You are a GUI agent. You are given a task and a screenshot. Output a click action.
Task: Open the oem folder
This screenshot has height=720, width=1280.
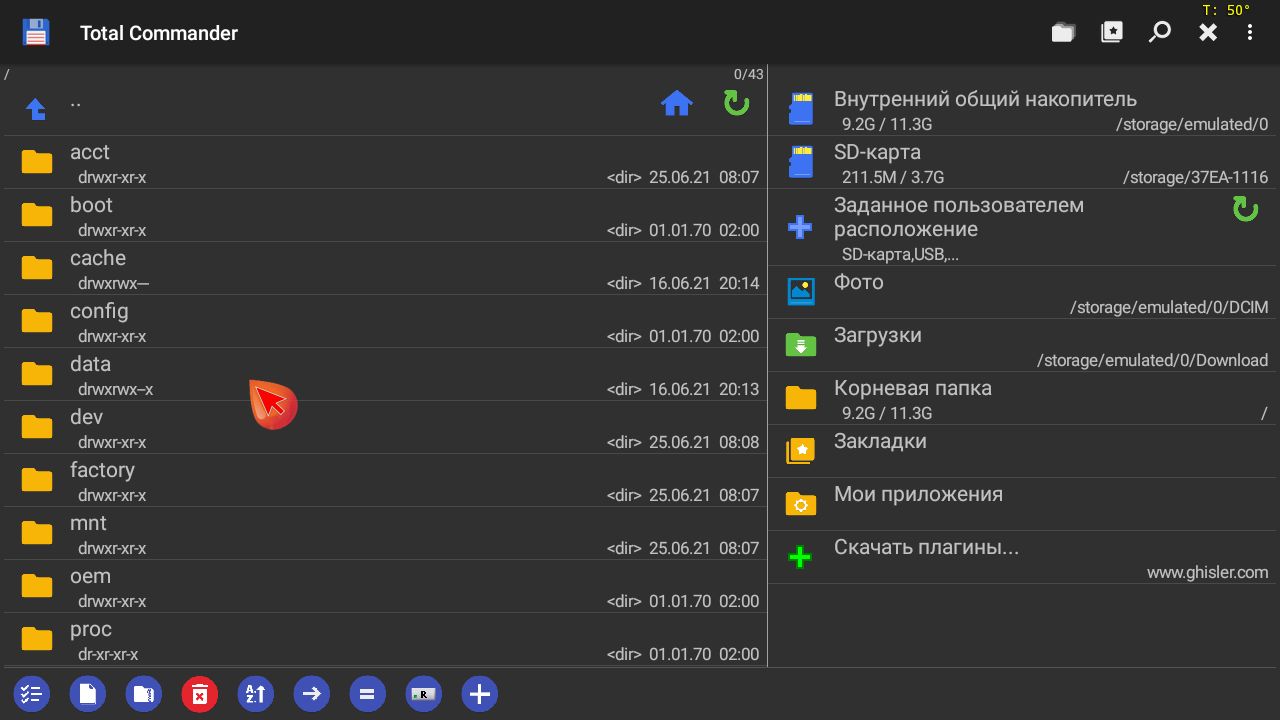point(384,586)
